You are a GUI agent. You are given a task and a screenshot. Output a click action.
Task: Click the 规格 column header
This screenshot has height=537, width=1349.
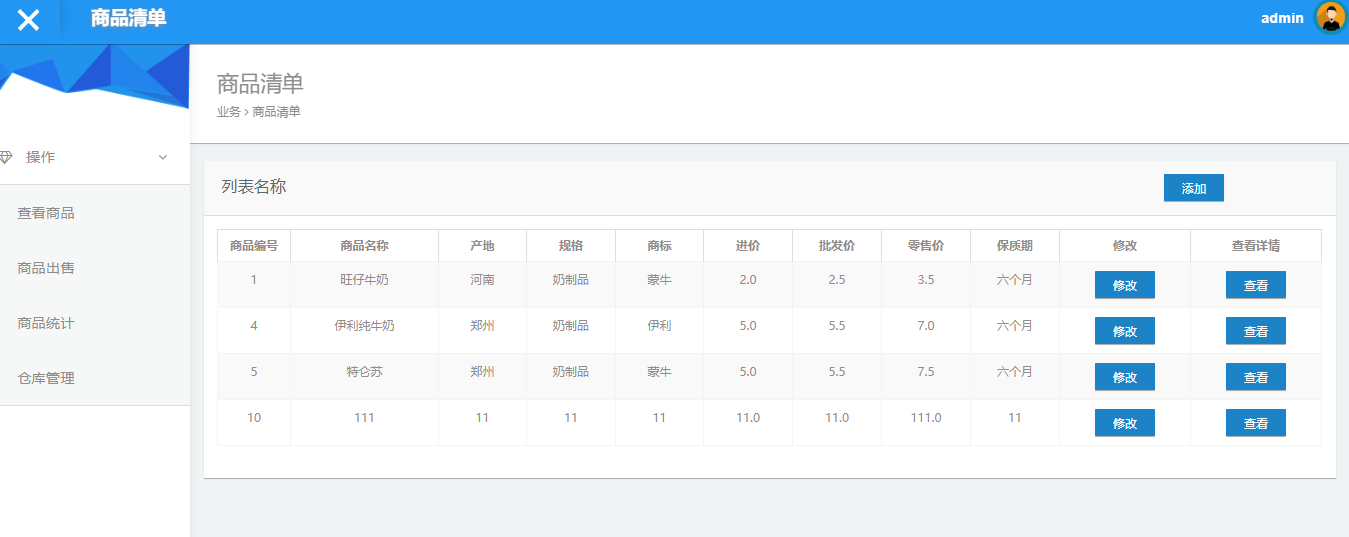click(570, 246)
